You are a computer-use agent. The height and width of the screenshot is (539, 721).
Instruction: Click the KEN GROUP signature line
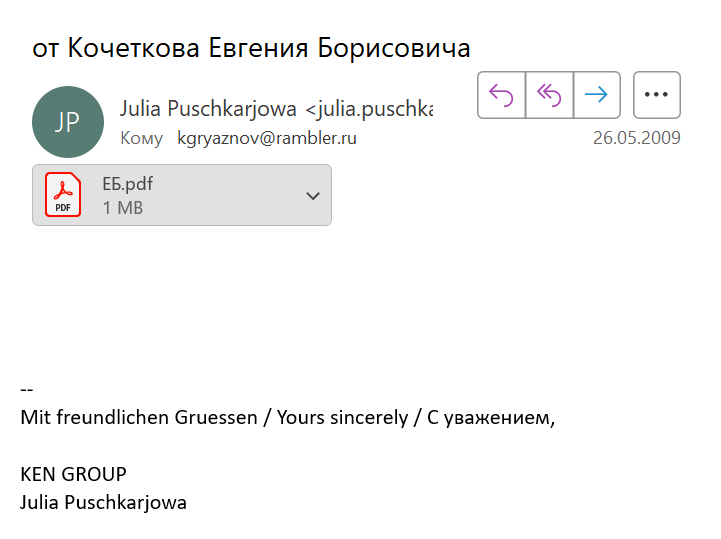coord(73,474)
